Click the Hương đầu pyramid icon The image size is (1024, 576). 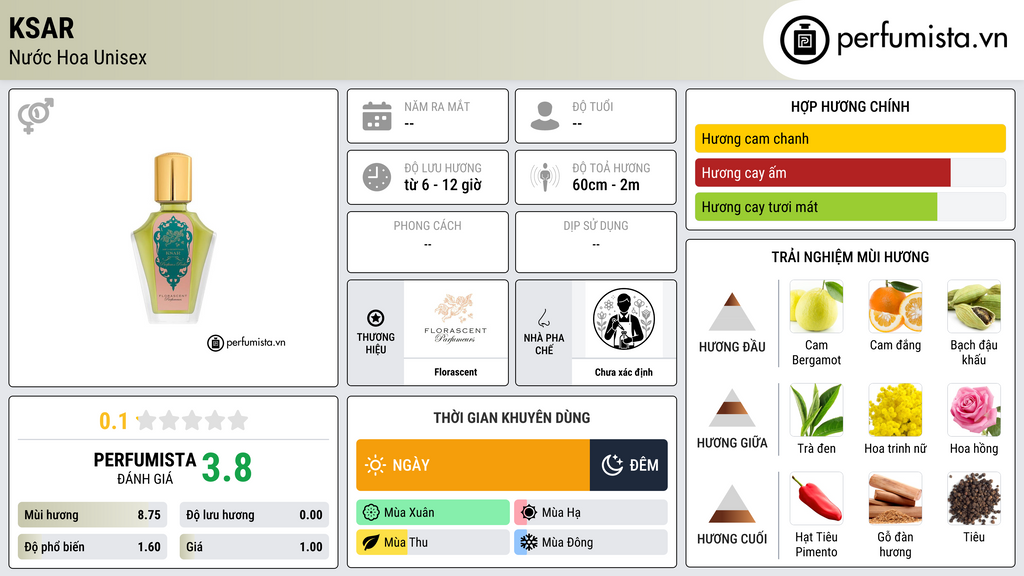tap(732, 312)
